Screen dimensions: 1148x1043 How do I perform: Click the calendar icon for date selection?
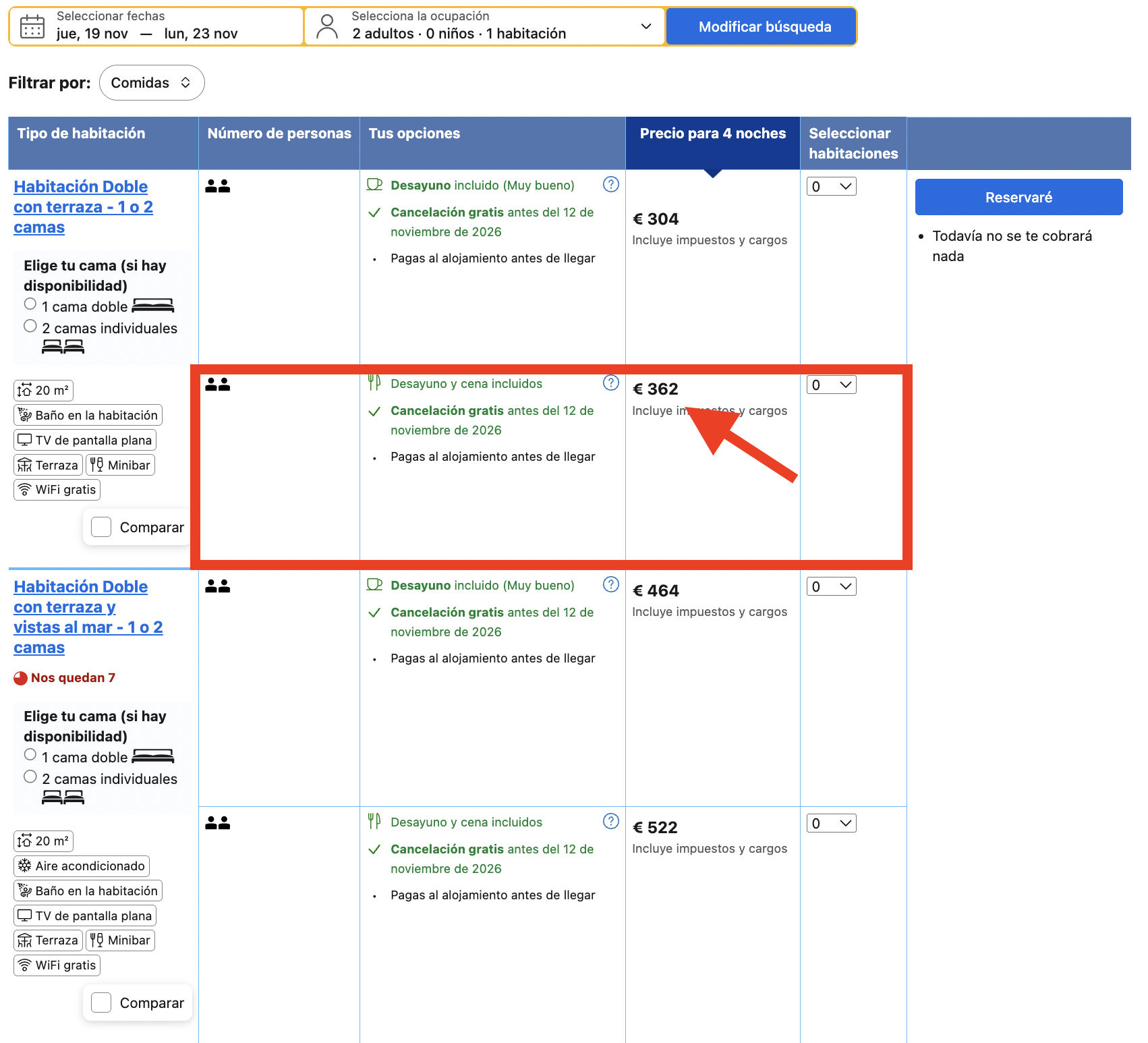(x=32, y=27)
